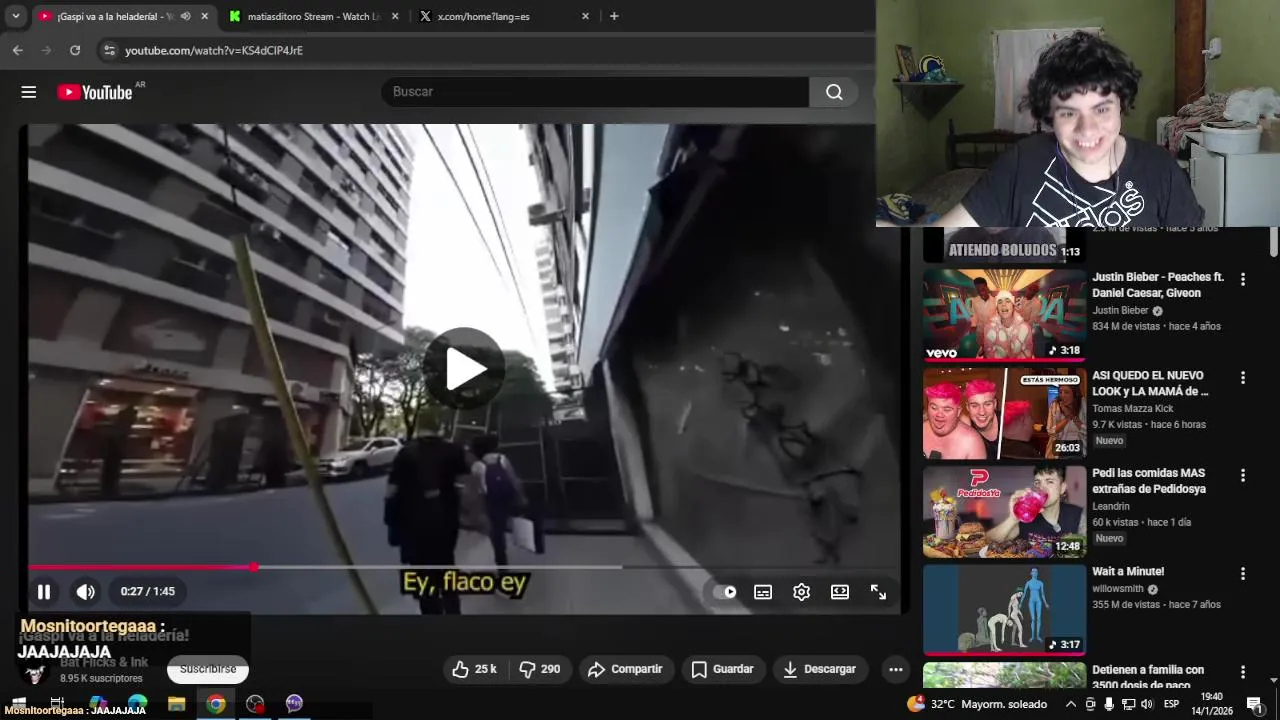
Task: Close the x.com tab
Action: pyautogui.click(x=585, y=16)
